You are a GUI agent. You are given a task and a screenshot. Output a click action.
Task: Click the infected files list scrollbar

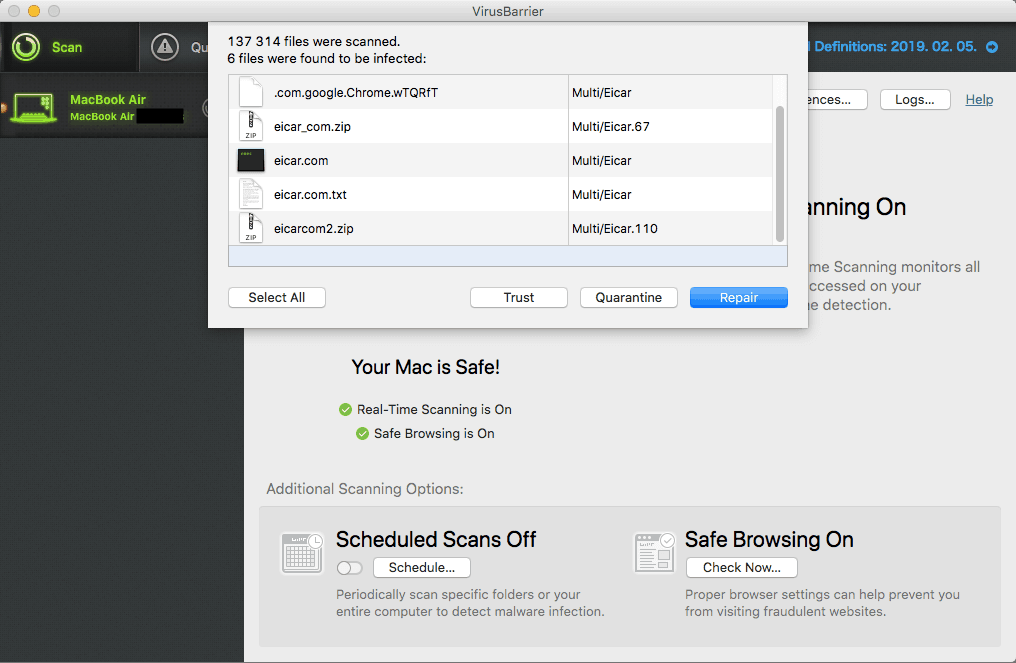(780, 170)
